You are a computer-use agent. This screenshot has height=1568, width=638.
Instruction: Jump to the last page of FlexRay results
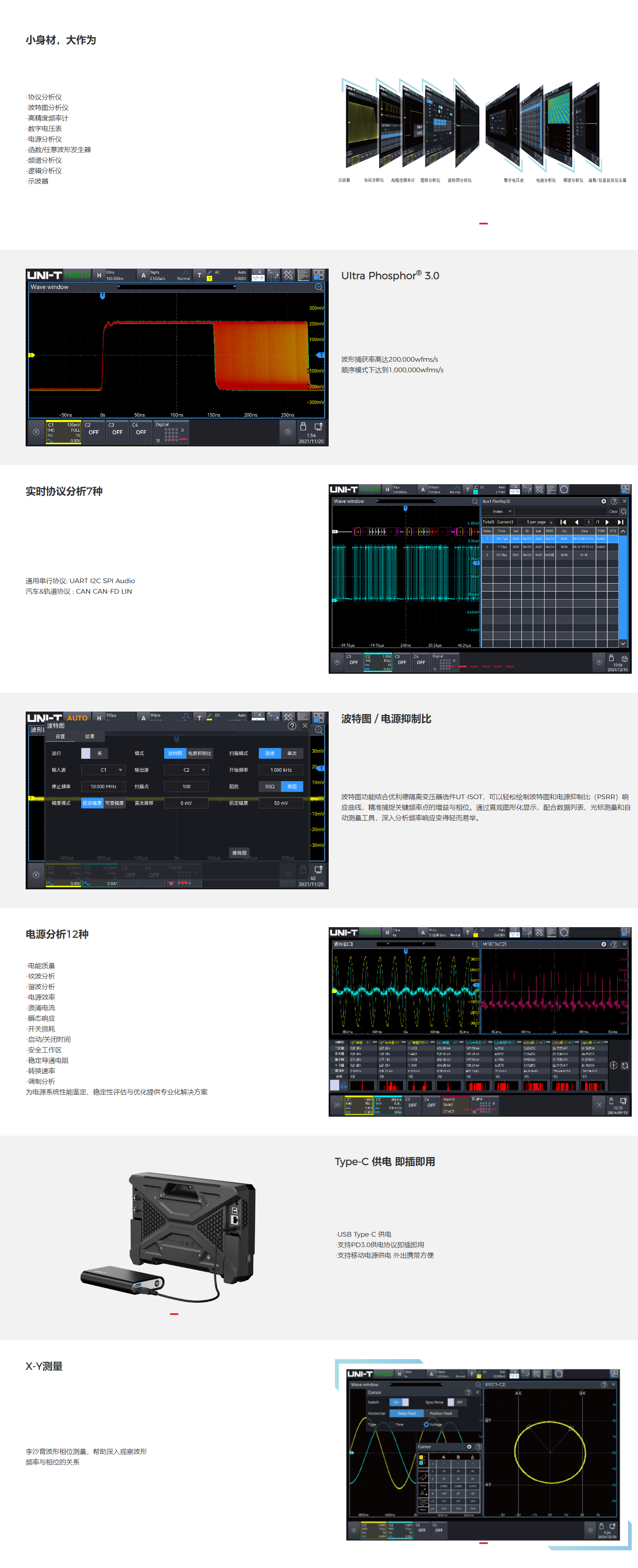620,522
